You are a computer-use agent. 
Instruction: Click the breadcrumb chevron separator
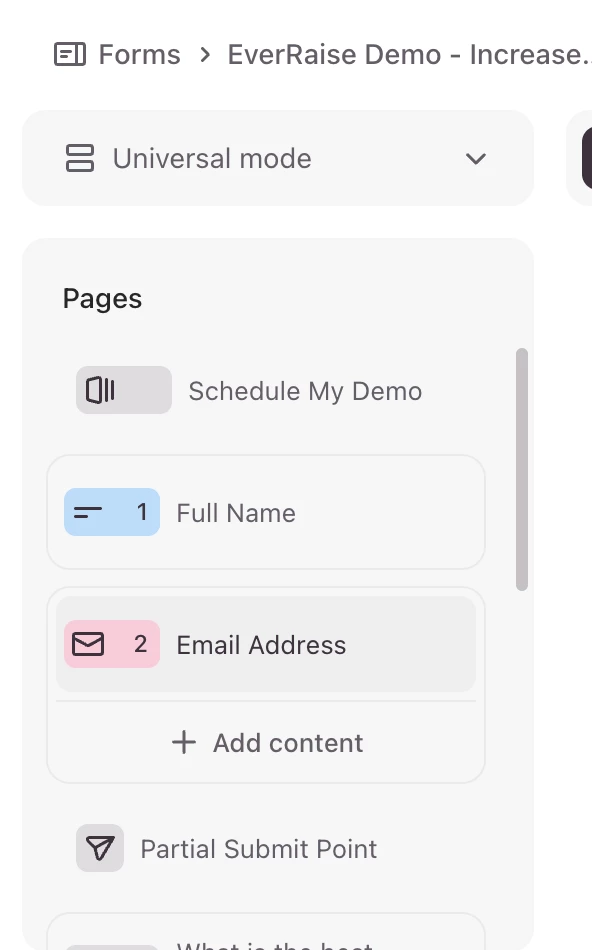205,55
